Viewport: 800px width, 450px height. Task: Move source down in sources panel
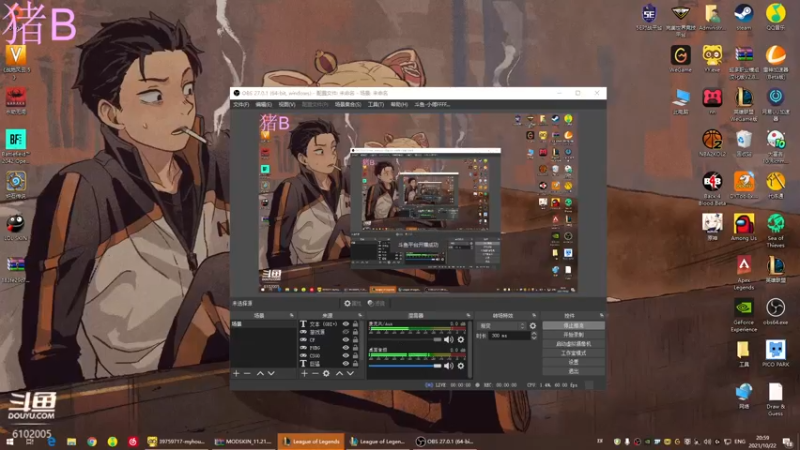point(351,373)
